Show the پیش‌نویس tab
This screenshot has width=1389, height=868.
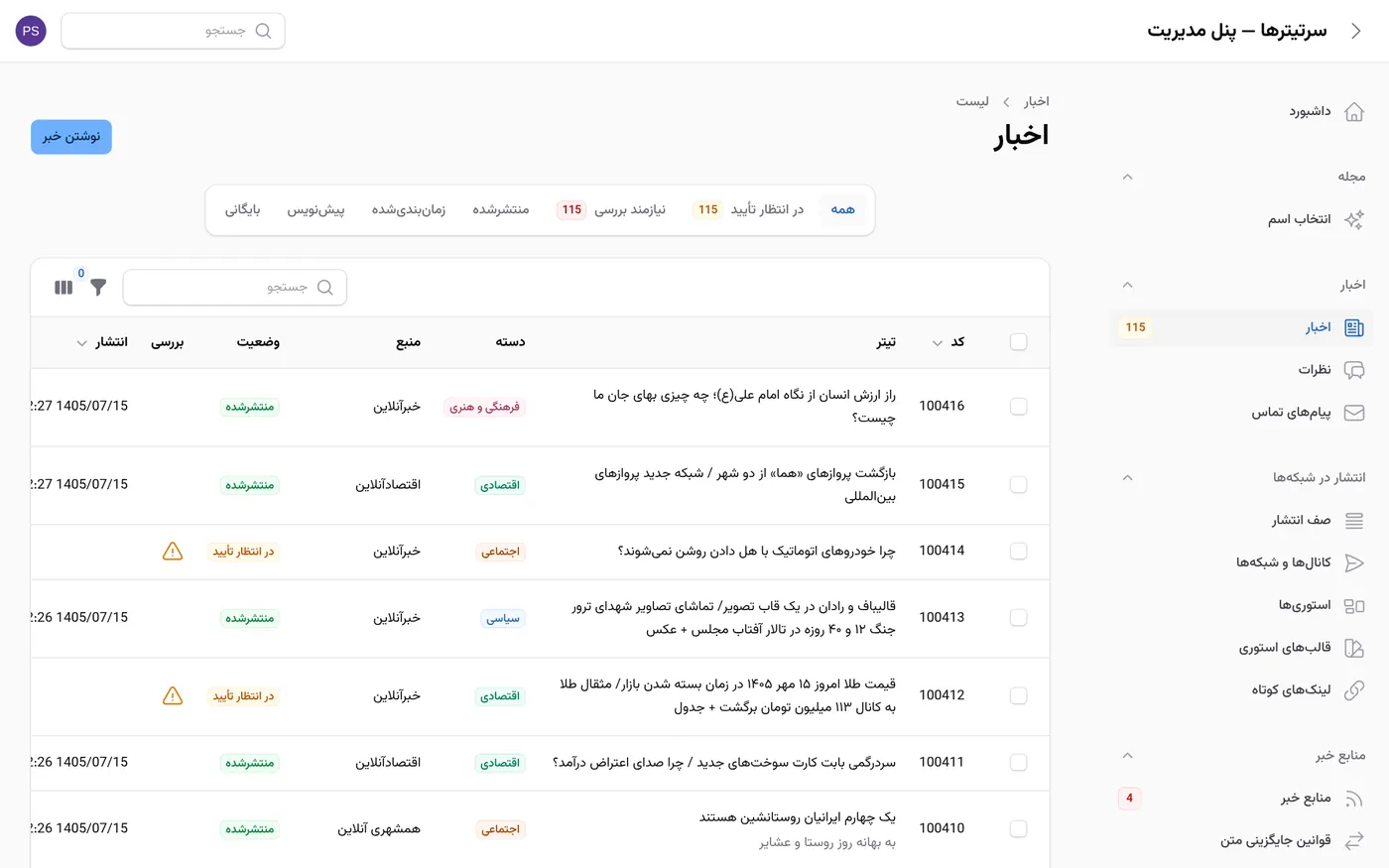pyautogui.click(x=316, y=210)
